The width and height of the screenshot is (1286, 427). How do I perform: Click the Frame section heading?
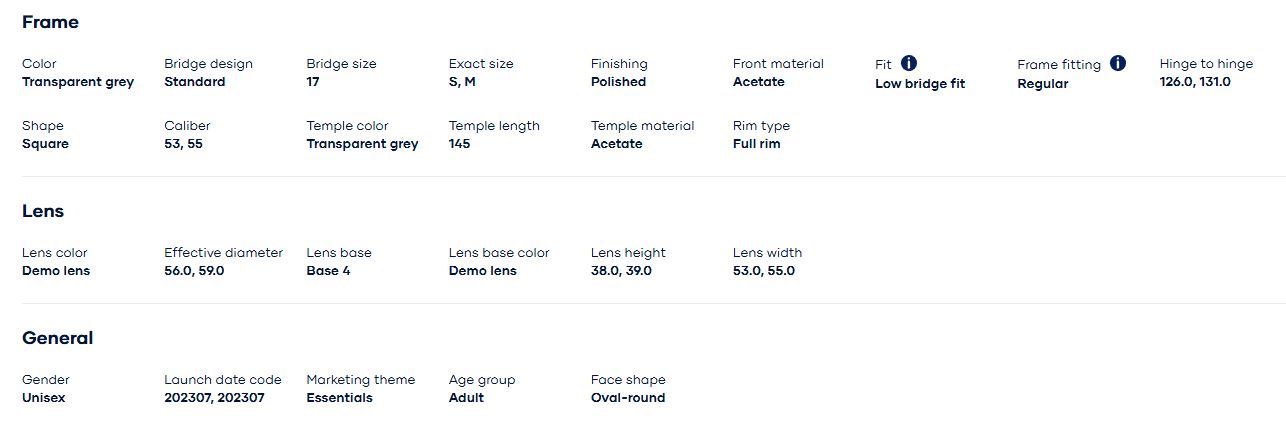pos(50,22)
